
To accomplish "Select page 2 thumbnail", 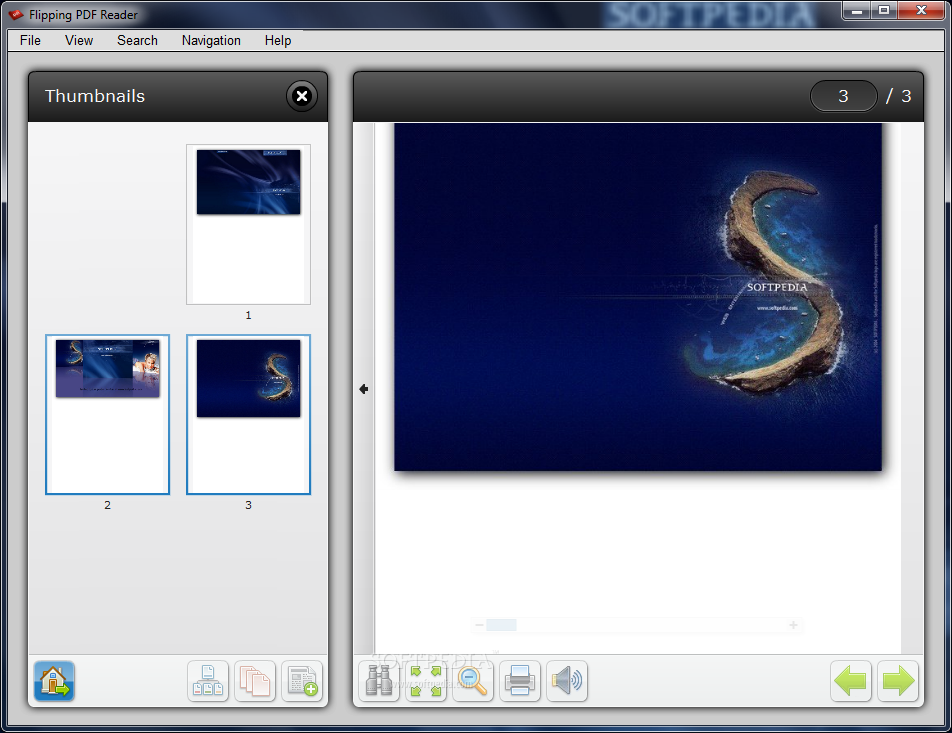I will coord(107,414).
